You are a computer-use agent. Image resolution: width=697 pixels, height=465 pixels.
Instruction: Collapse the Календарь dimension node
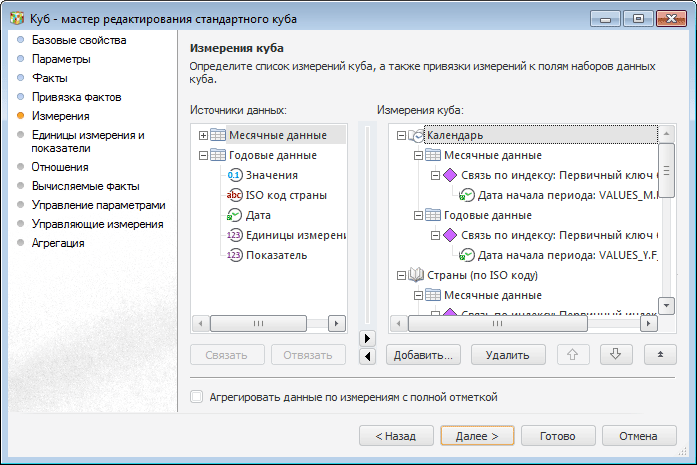coord(401,135)
